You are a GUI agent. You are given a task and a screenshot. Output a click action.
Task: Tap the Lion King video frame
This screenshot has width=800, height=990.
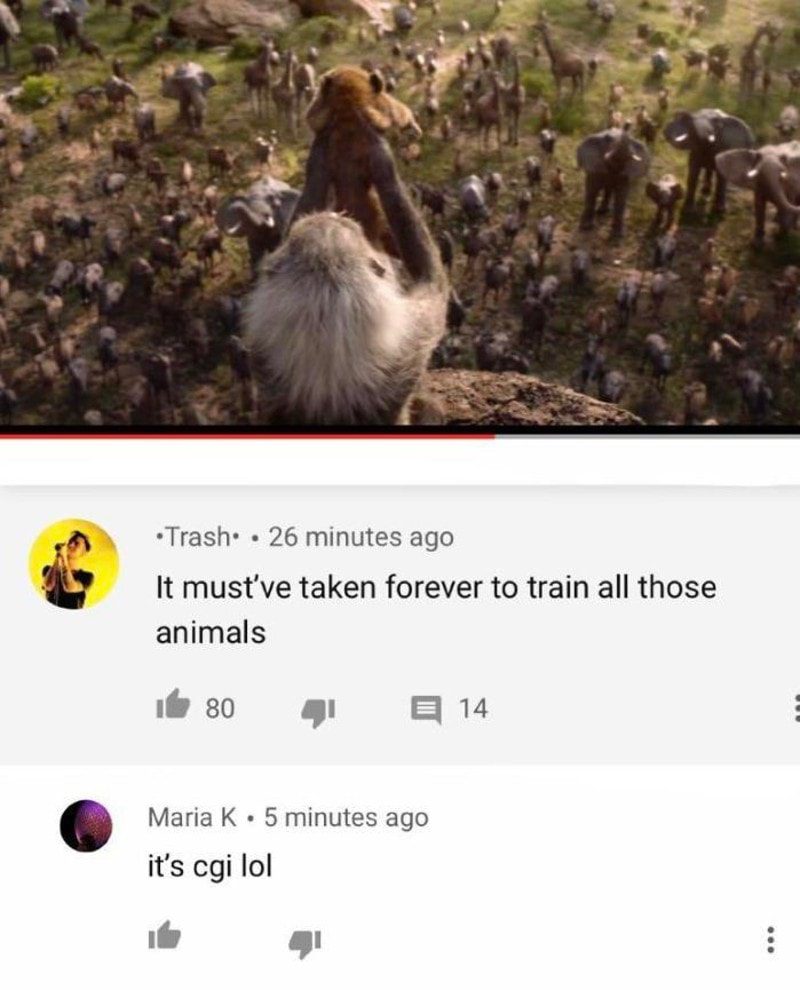click(400, 215)
